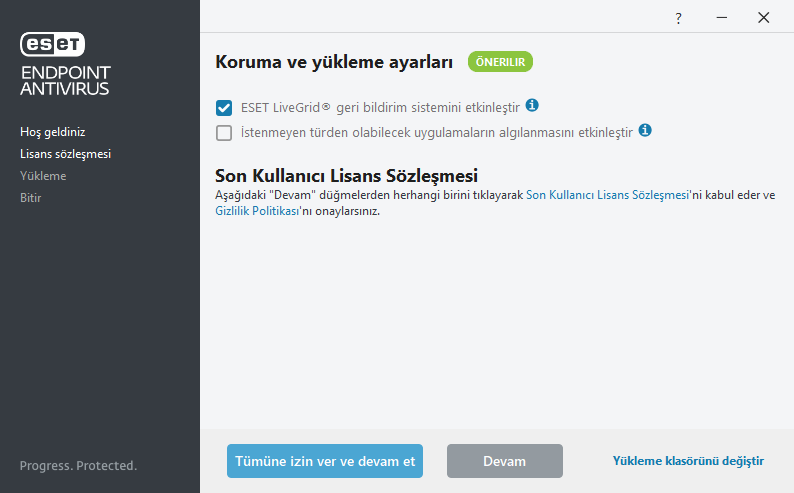Click Tümüne izin ver ve devam et
794x493 pixels.
click(325, 461)
